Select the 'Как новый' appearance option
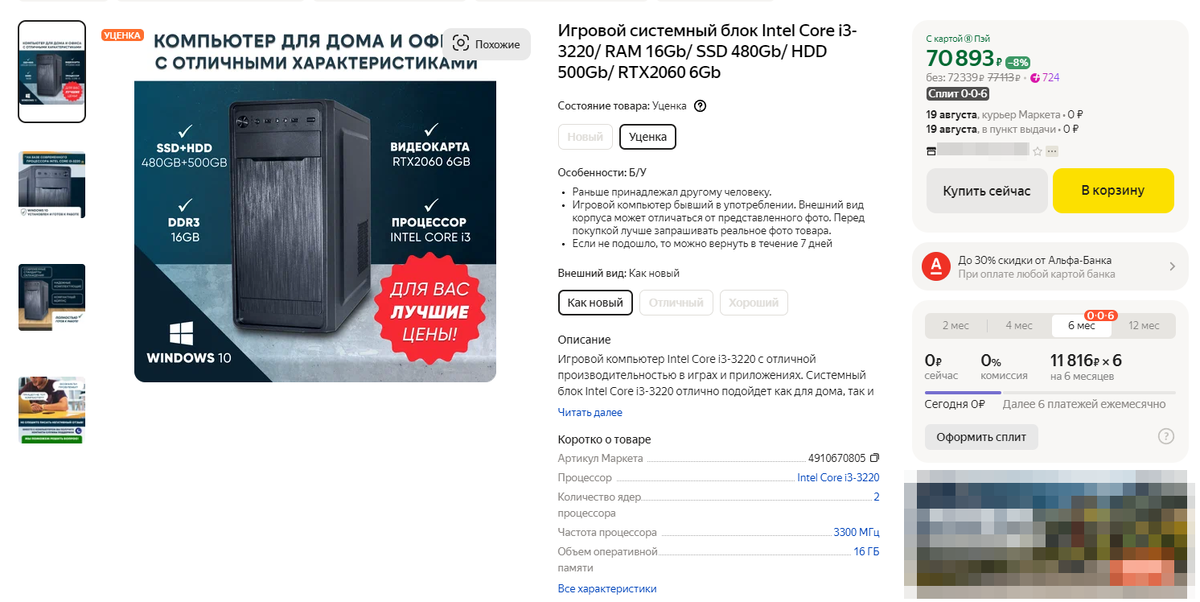Screen dimensions: 1200x602 tap(596, 303)
